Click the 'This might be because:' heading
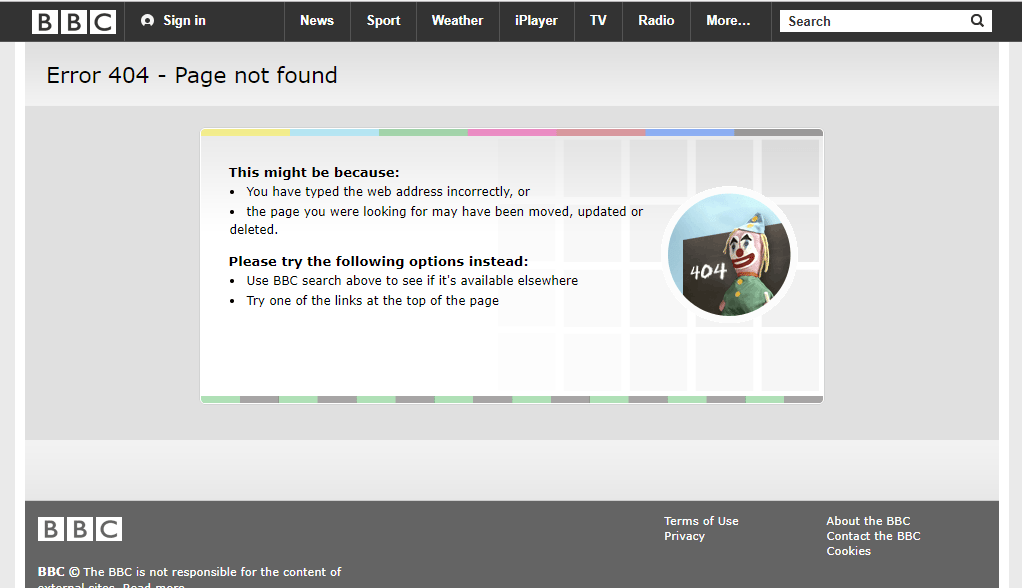Viewport: 1022px width, 588px height. pyautogui.click(x=314, y=172)
